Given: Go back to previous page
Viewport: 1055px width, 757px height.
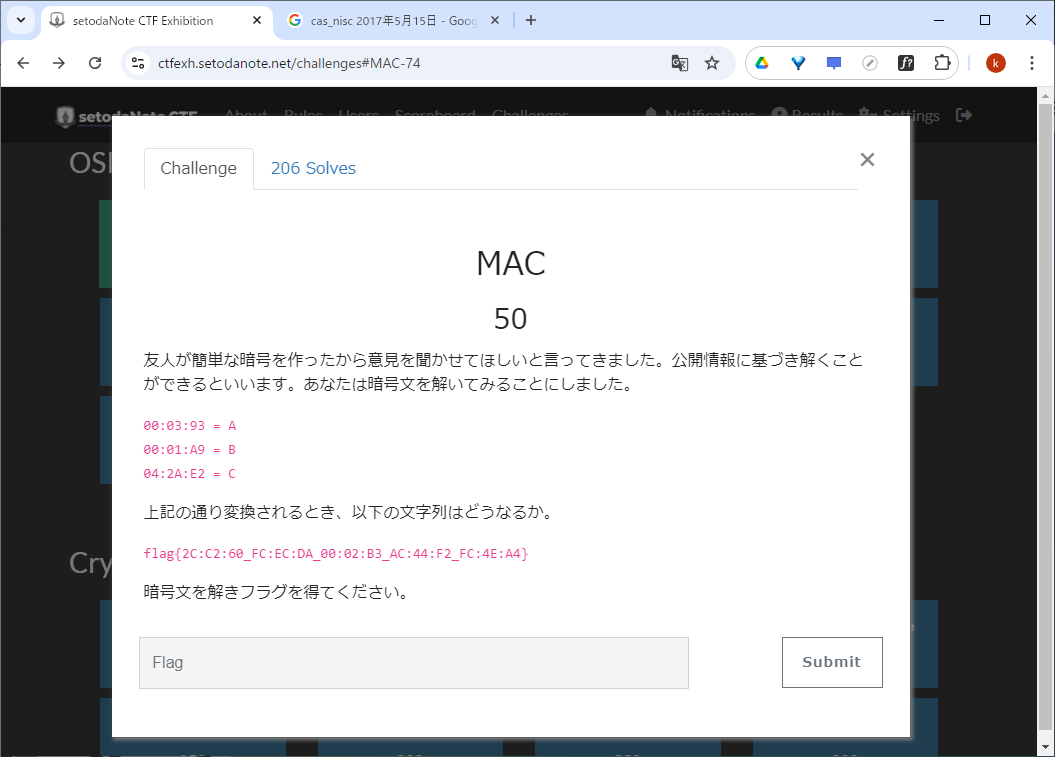Looking at the screenshot, I should (24, 63).
